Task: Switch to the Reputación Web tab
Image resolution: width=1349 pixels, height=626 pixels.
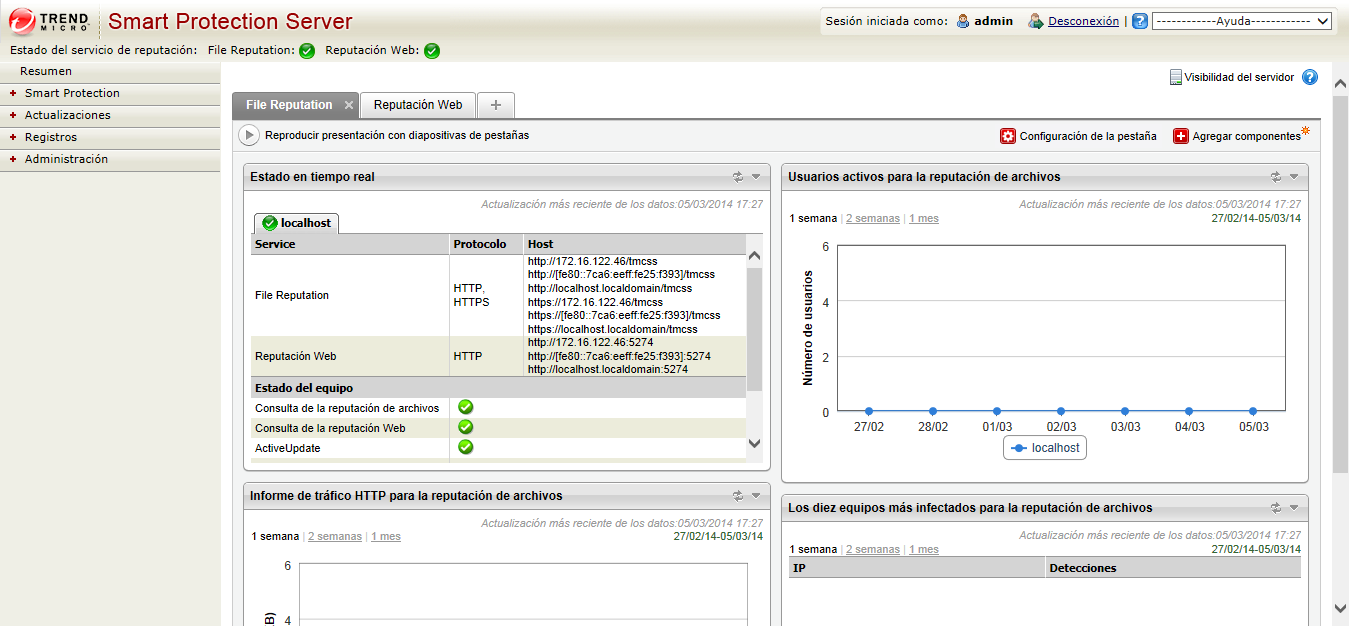Action: pos(418,105)
